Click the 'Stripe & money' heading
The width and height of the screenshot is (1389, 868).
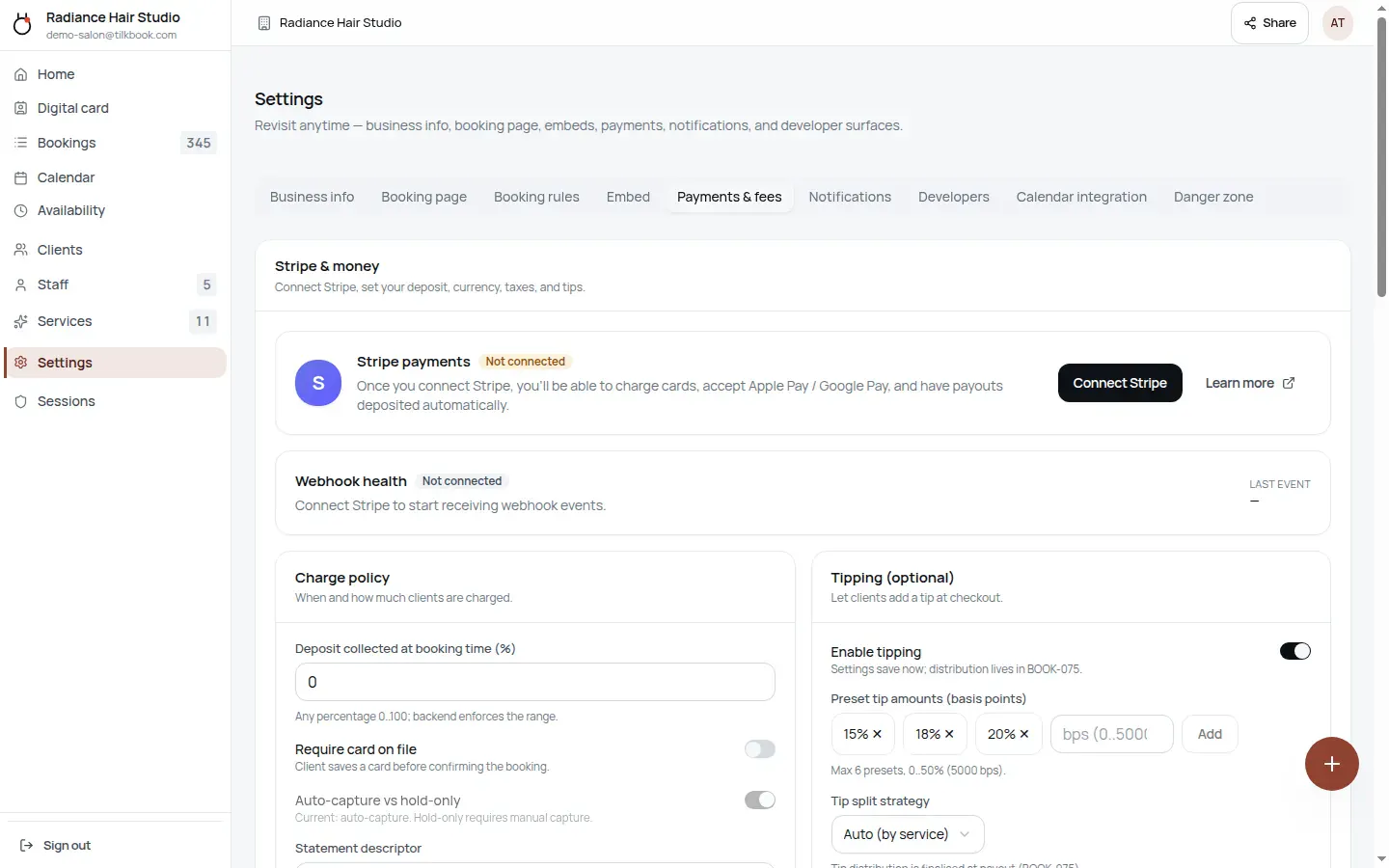(x=327, y=266)
